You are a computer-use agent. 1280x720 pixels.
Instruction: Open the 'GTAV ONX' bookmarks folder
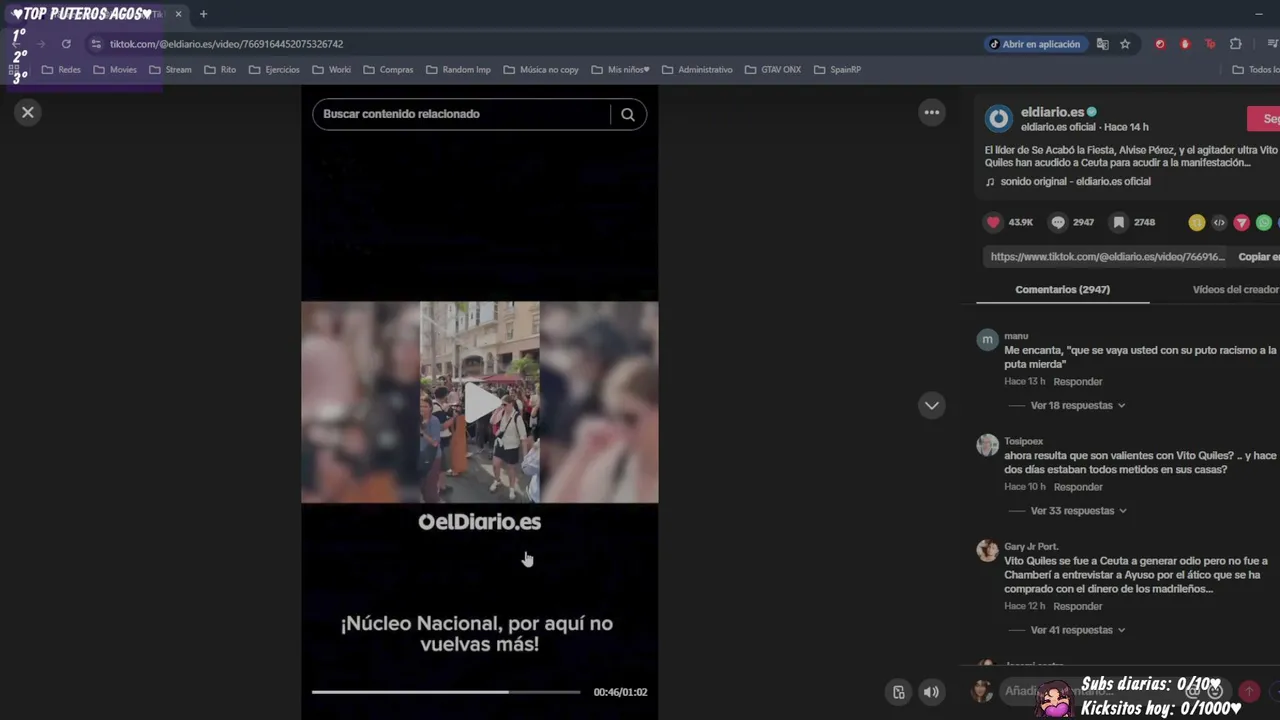[x=773, y=70]
